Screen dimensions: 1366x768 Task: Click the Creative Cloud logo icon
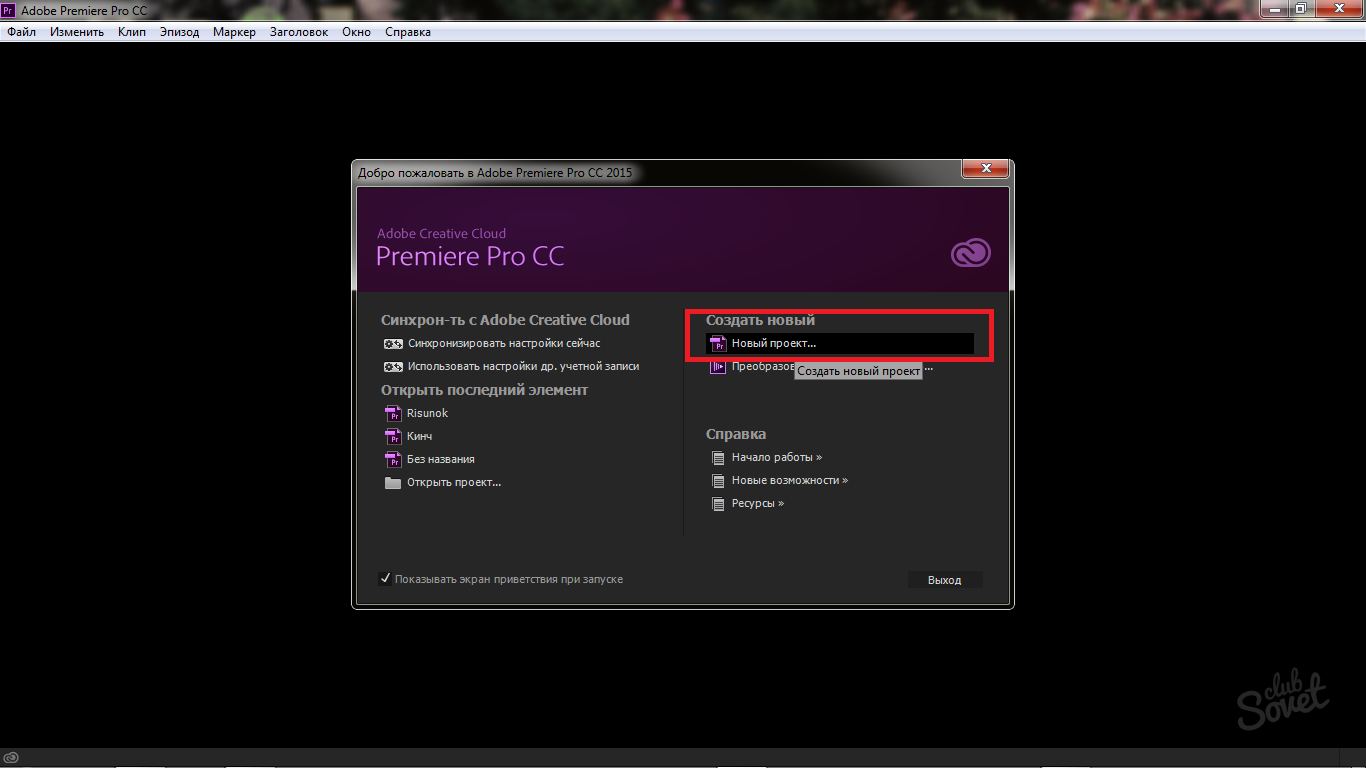click(970, 253)
